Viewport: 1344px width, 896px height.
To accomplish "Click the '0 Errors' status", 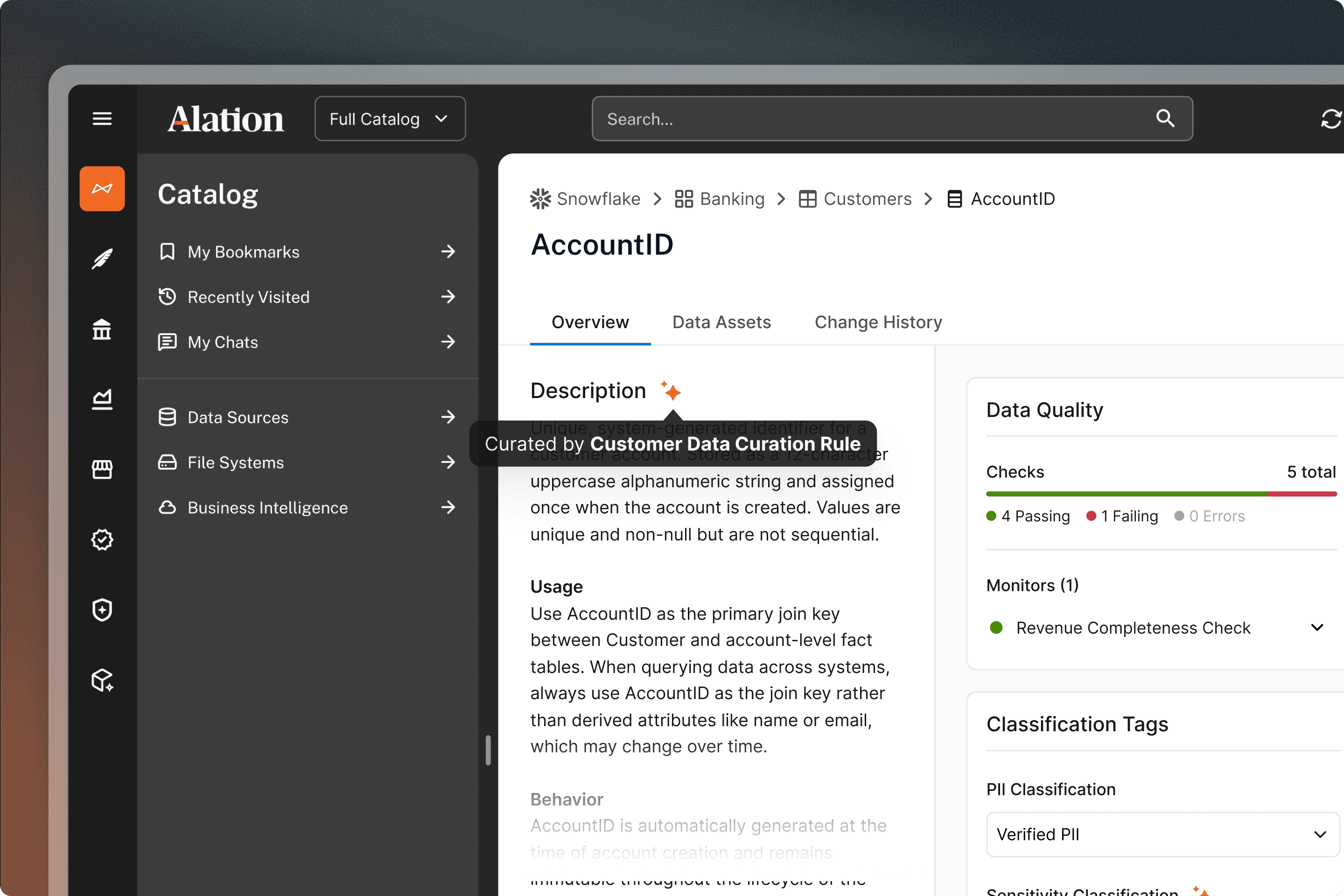I will point(1209,516).
